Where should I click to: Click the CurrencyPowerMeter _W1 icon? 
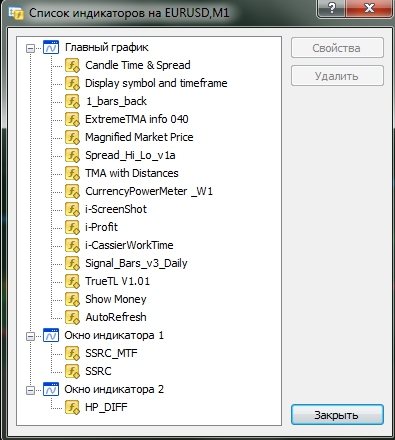(72, 191)
